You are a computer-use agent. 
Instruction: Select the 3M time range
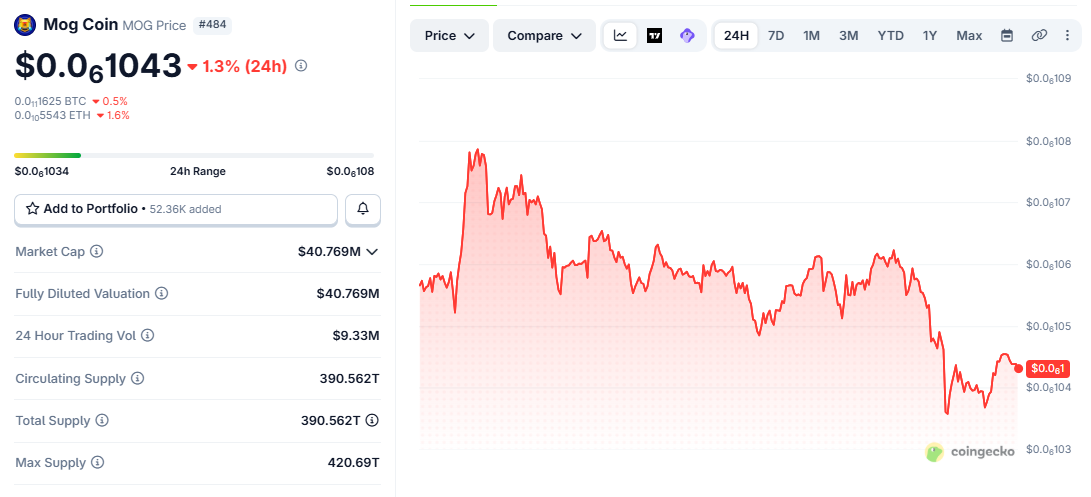848,36
